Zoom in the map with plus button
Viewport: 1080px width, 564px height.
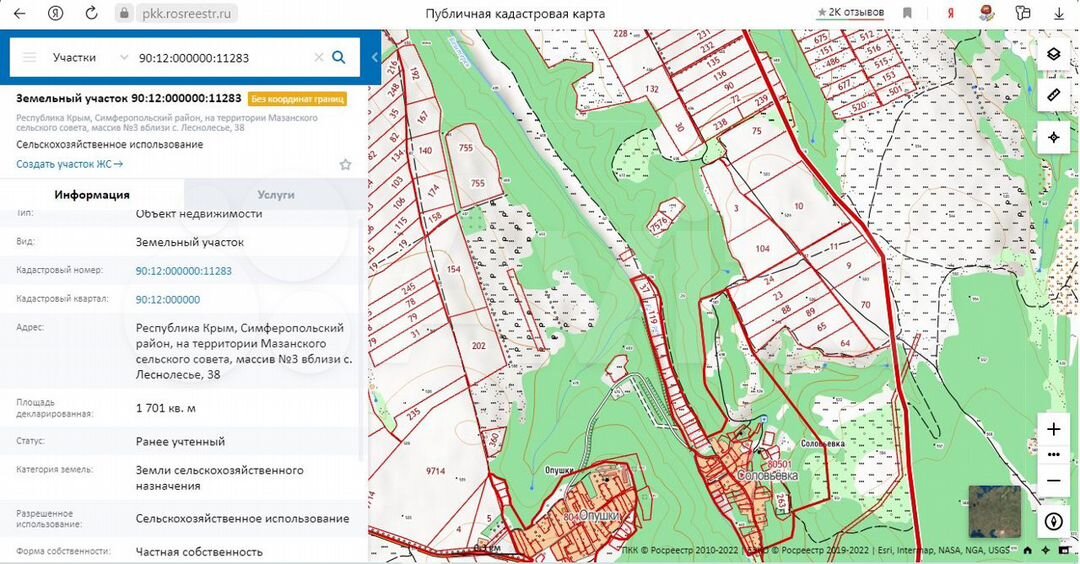tap(1053, 430)
